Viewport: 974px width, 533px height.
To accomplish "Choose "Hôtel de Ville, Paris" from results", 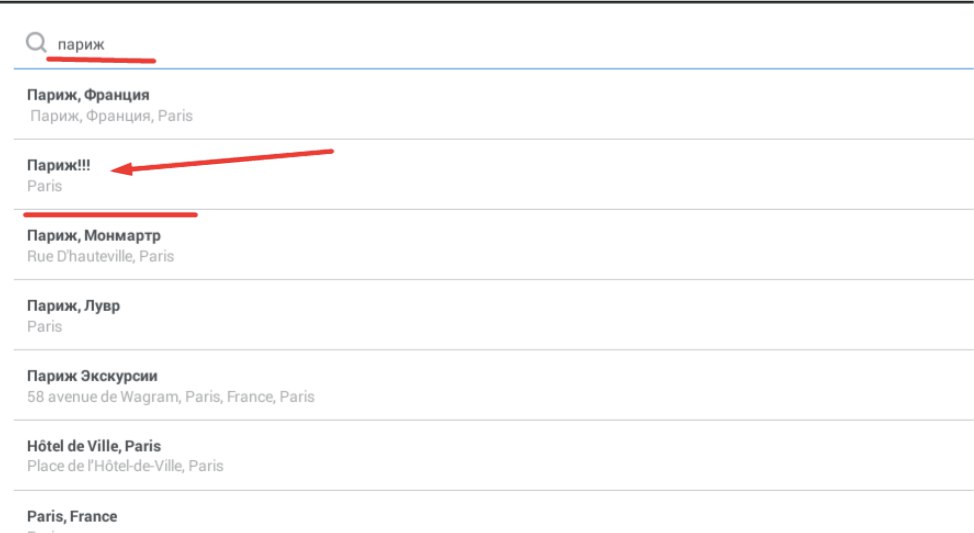I will pyautogui.click(x=93, y=446).
